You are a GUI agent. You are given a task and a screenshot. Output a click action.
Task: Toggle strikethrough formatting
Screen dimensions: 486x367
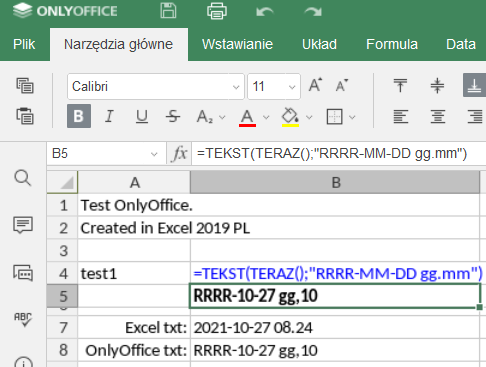click(x=173, y=116)
